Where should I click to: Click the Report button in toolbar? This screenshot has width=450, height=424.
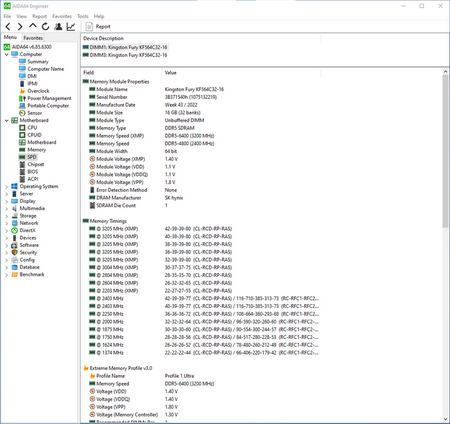(x=98, y=27)
